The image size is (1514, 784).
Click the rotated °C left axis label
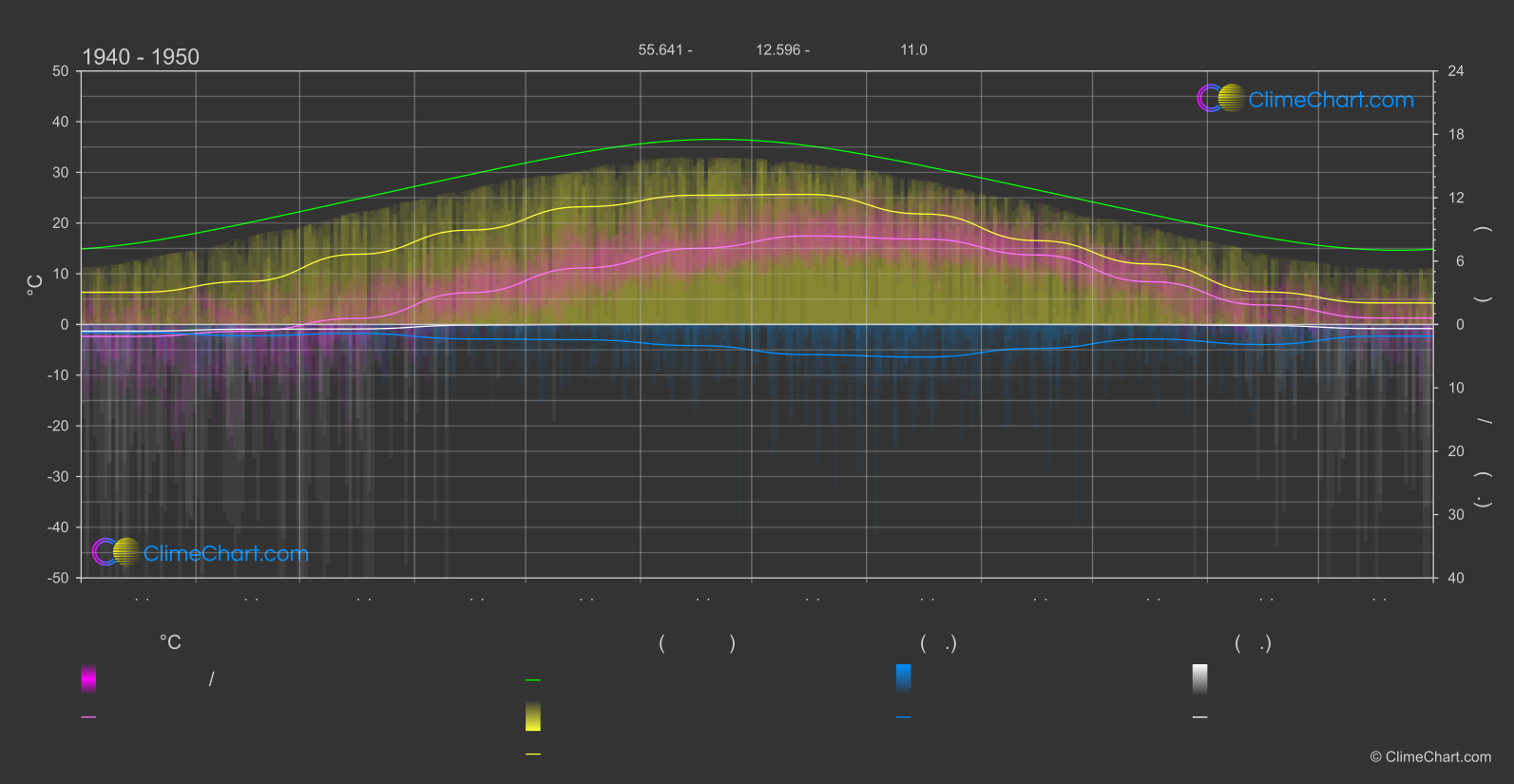point(35,285)
